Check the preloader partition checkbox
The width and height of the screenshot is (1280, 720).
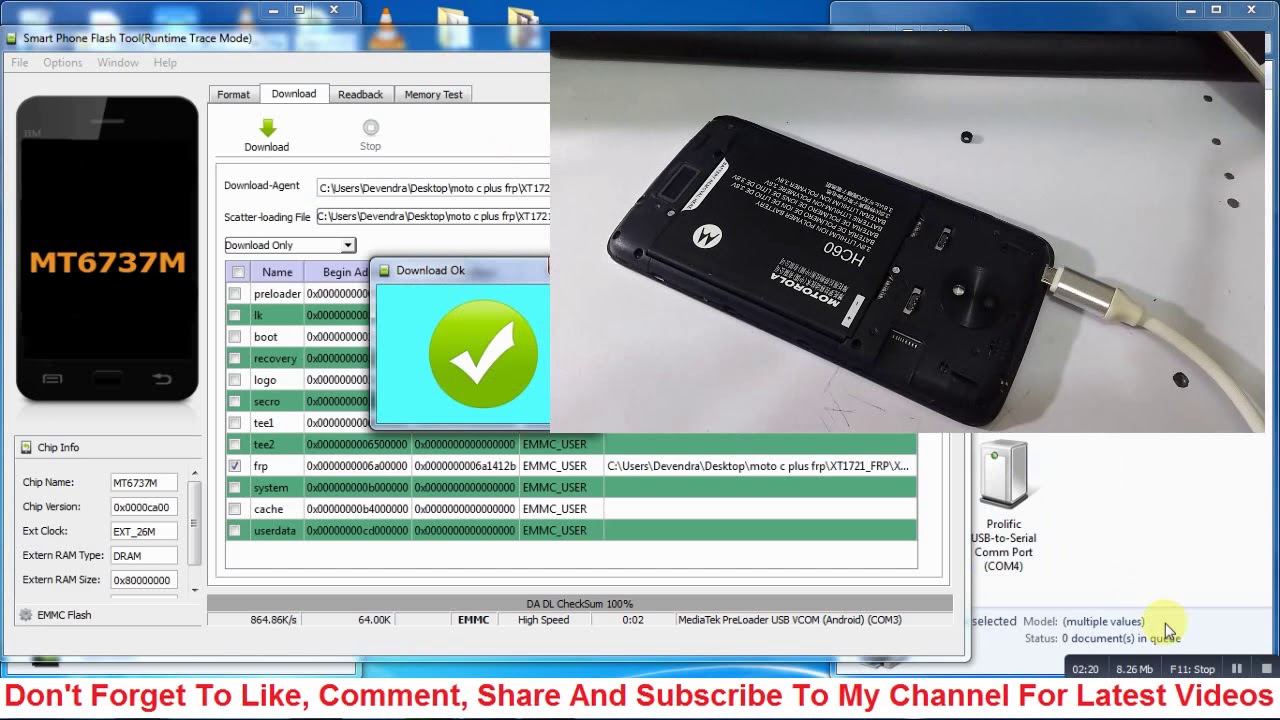pyautogui.click(x=235, y=294)
